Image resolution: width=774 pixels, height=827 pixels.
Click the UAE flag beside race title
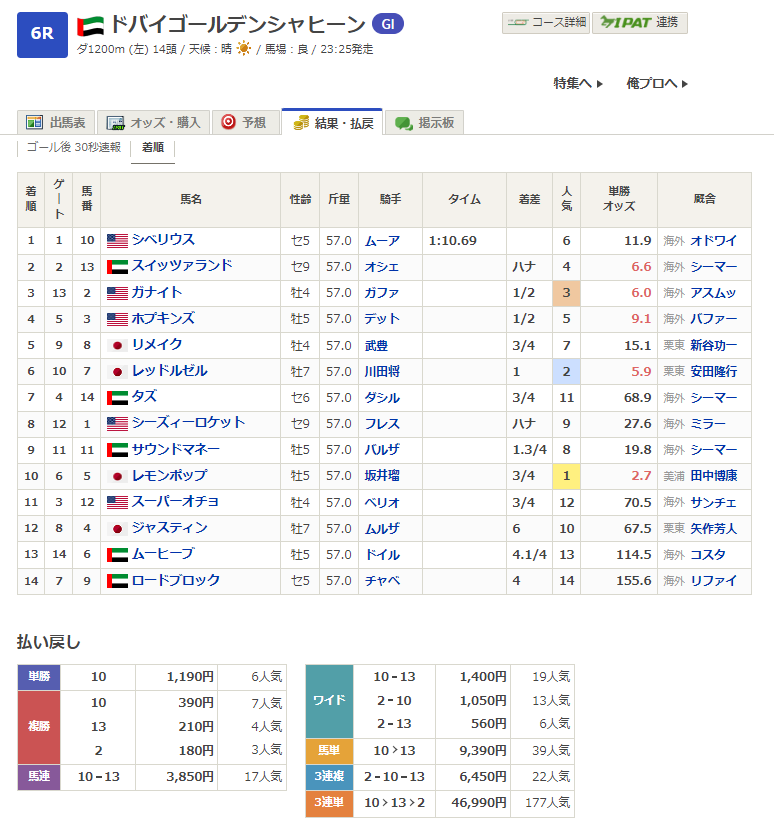pyautogui.click(x=90, y=25)
